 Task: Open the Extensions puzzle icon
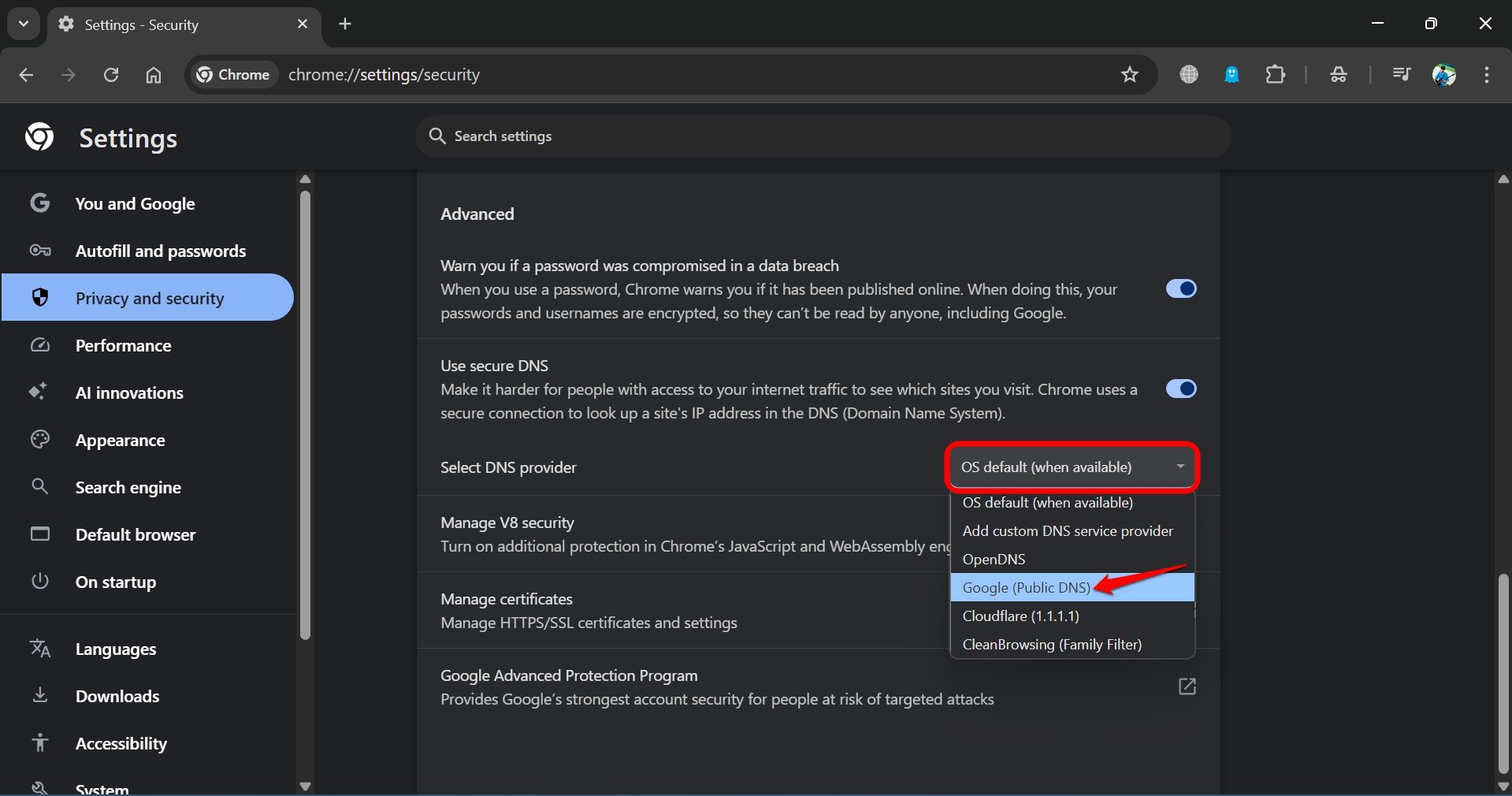[x=1275, y=75]
